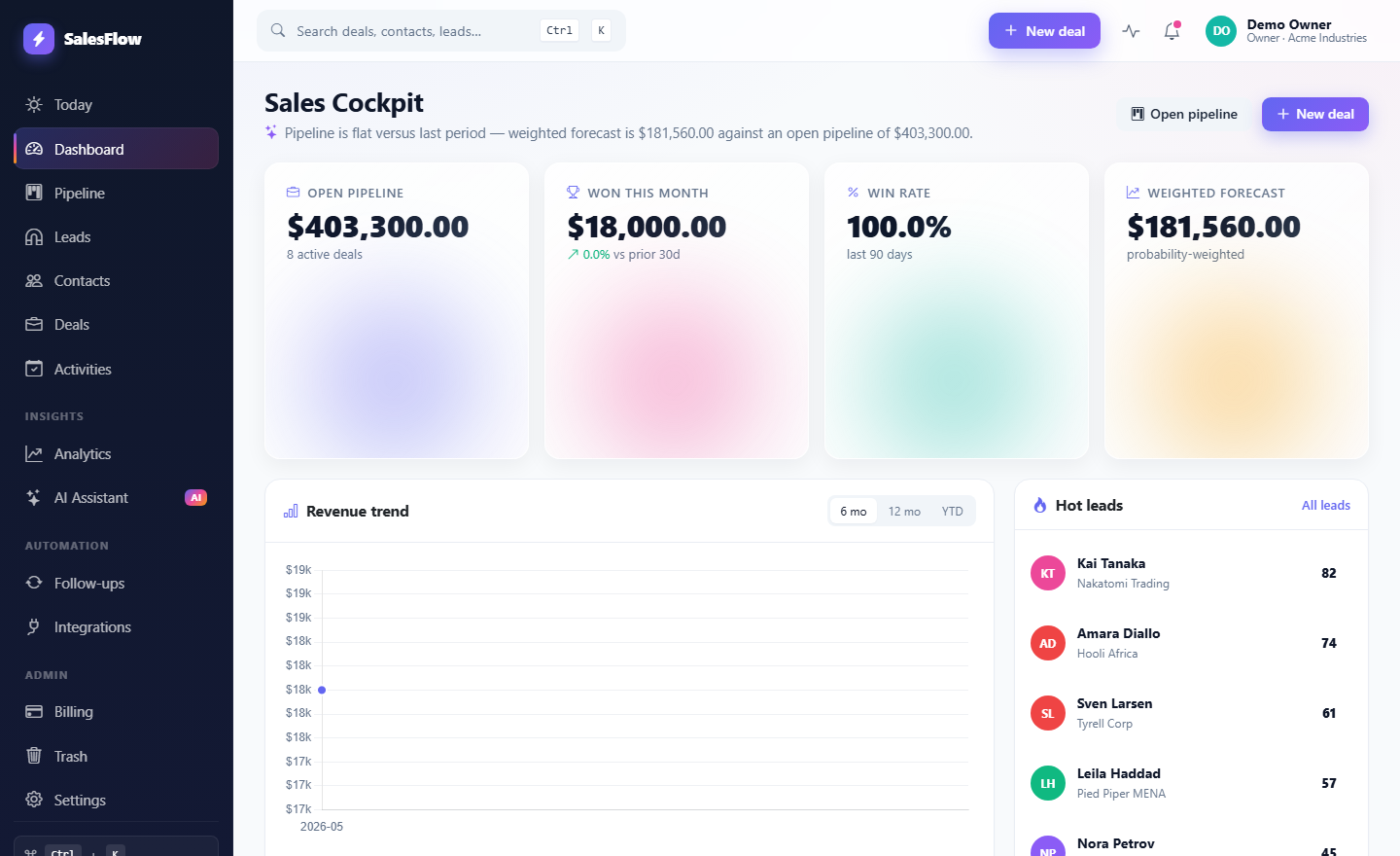
Task: Click the search magnifier icon
Action: click(278, 30)
